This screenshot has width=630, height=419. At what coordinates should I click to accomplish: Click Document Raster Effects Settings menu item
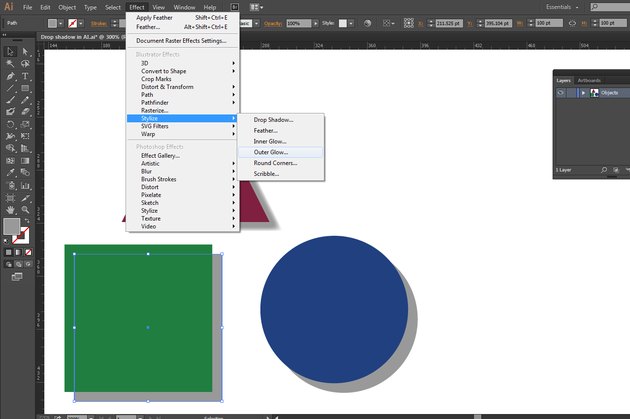pos(183,41)
